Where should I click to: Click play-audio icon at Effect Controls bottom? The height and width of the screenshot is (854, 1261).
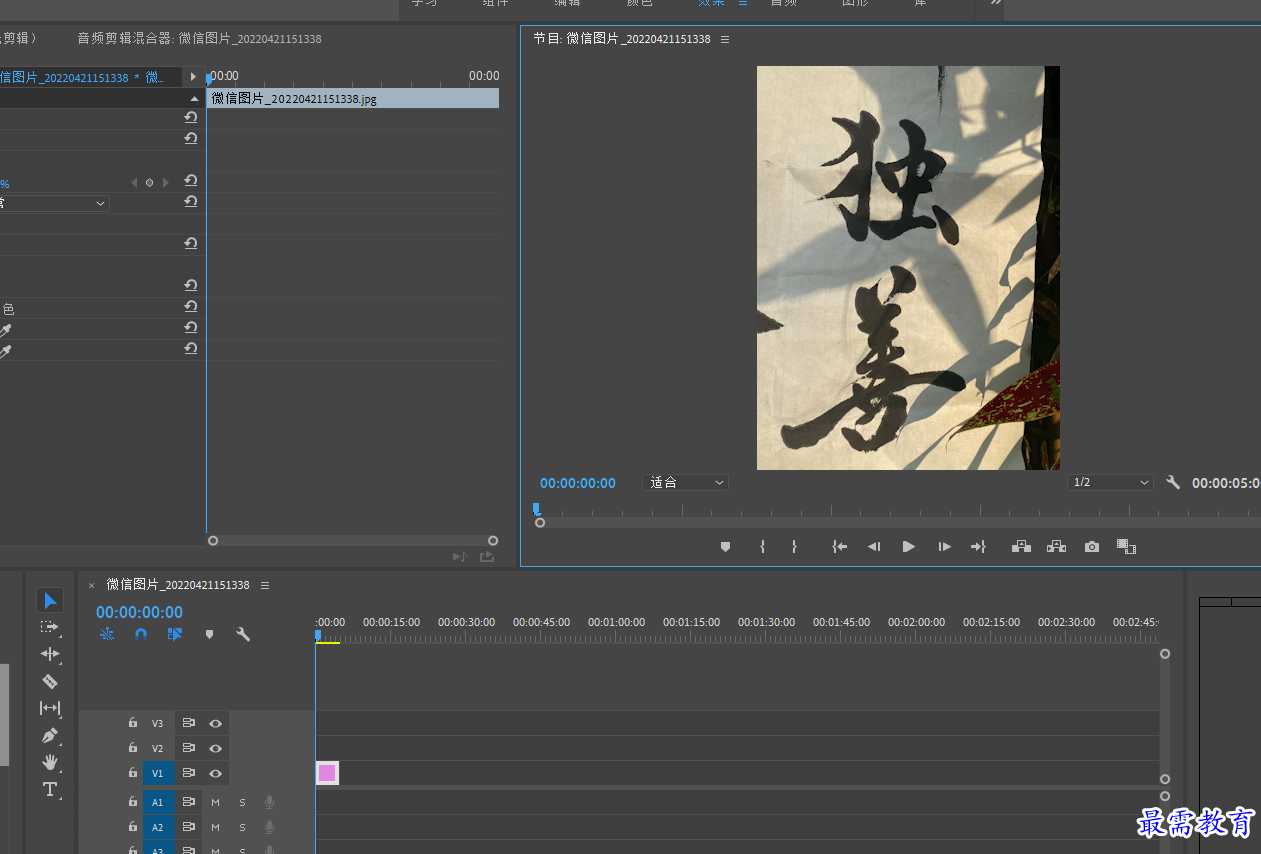[459, 557]
